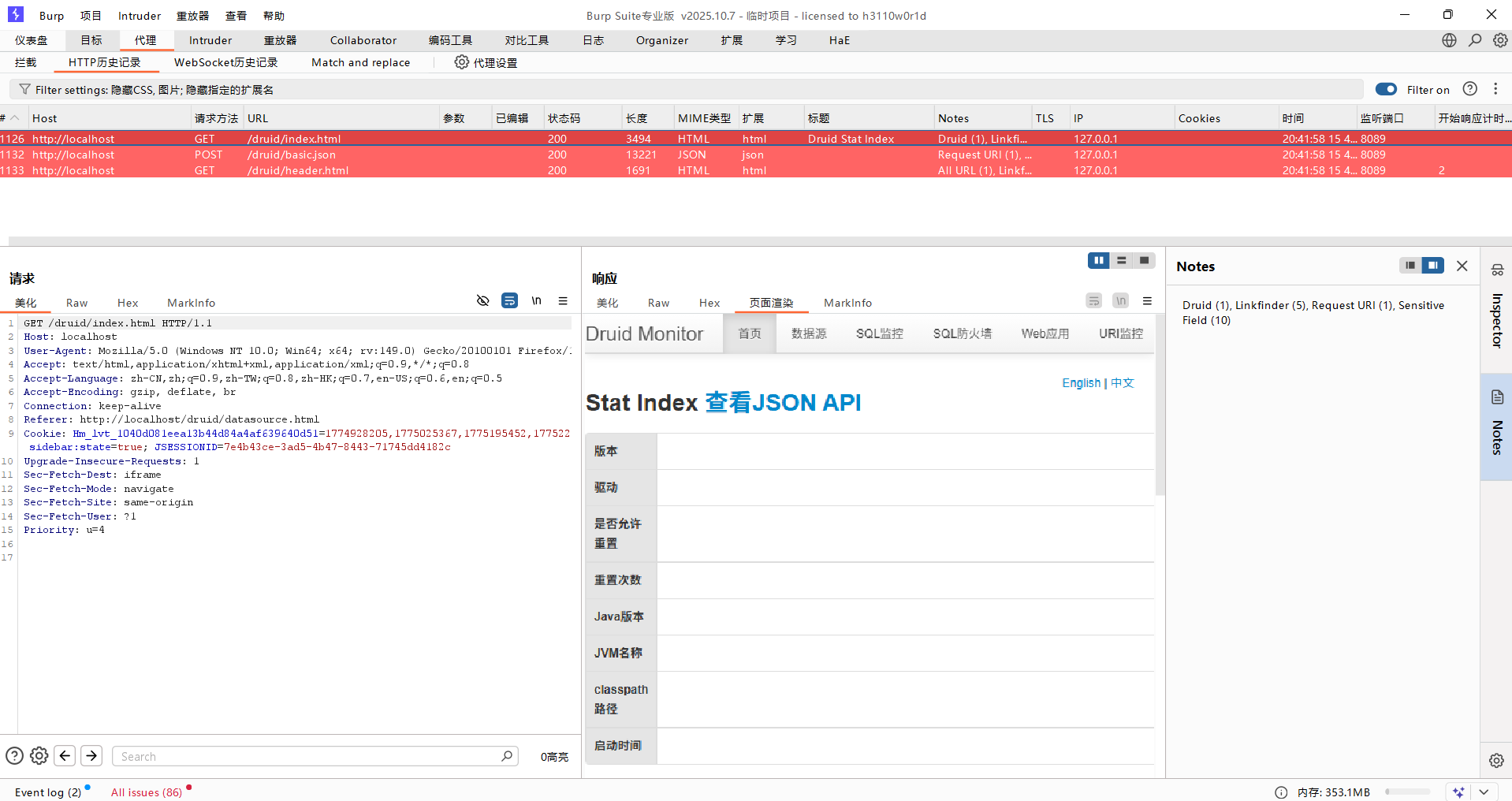
Task: Toggle hidden request items eye icon
Action: 483,300
